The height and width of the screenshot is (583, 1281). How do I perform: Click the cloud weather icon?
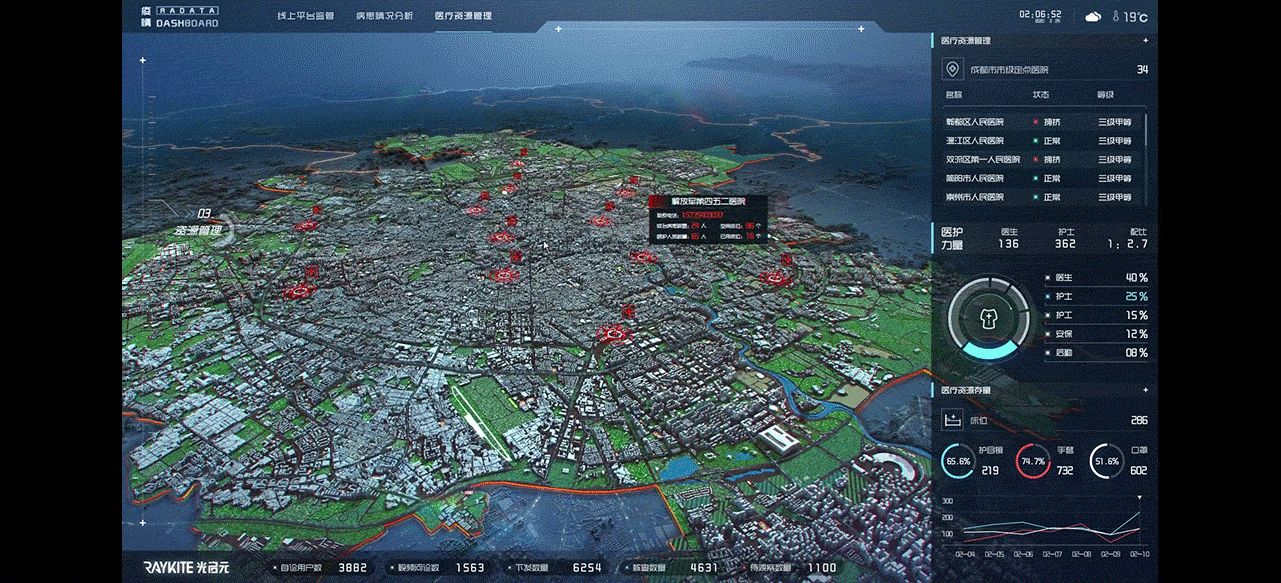click(1094, 16)
